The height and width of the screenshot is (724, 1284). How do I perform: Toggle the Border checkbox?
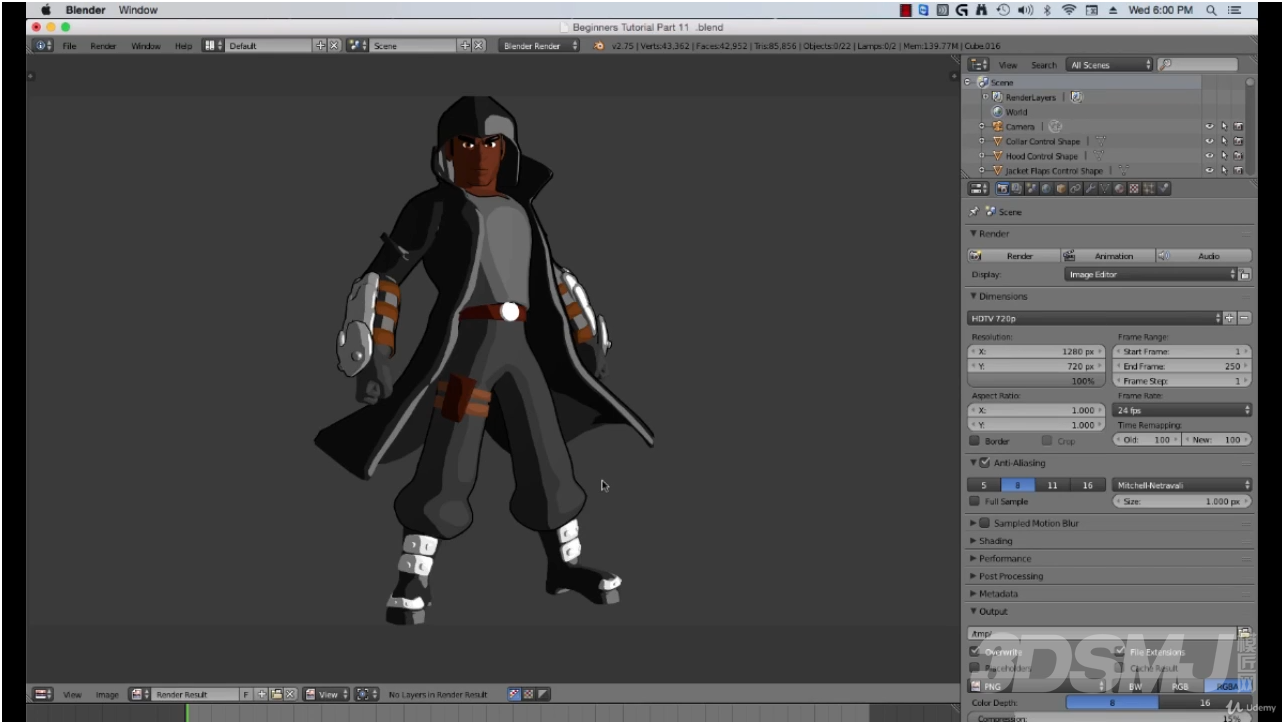pos(975,441)
